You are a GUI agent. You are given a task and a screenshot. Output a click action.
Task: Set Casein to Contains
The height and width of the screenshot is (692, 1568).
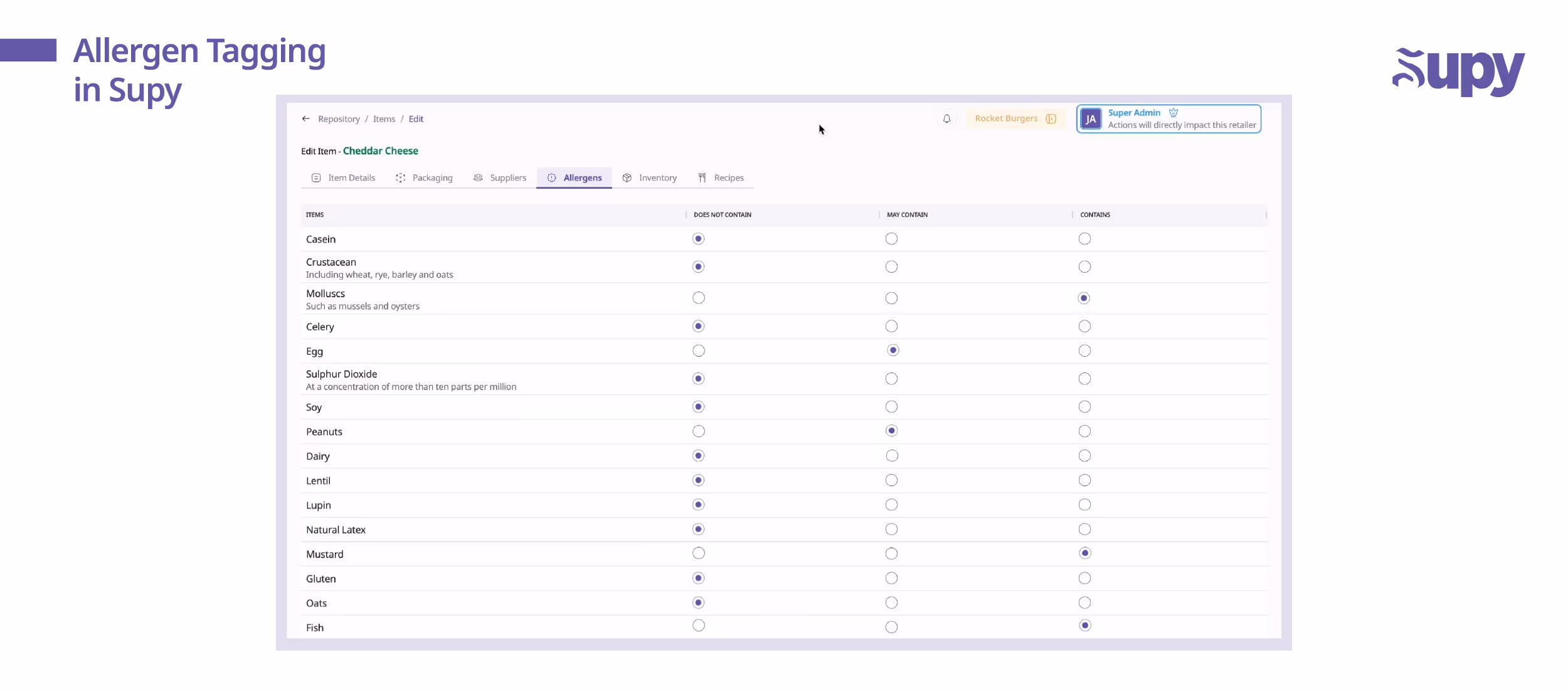coord(1084,239)
